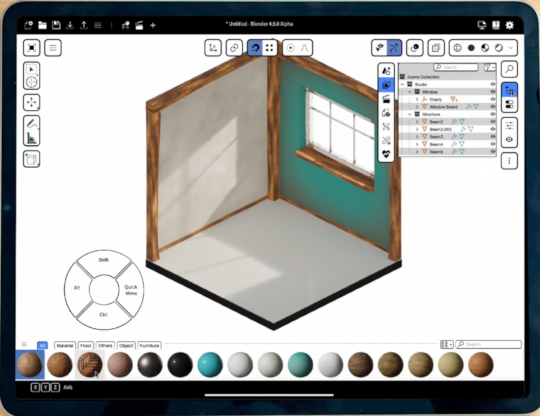
Task: Click the Quick Menu pie button
Action: pos(131,290)
